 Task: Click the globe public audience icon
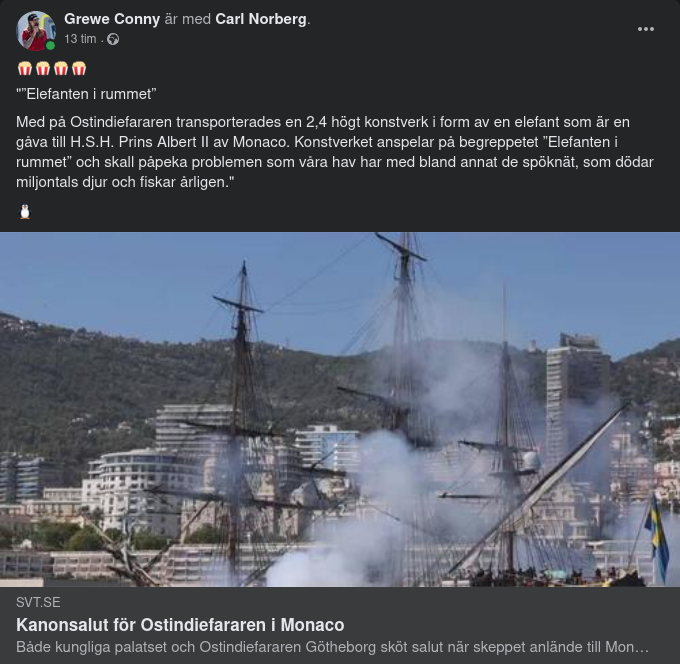113,39
